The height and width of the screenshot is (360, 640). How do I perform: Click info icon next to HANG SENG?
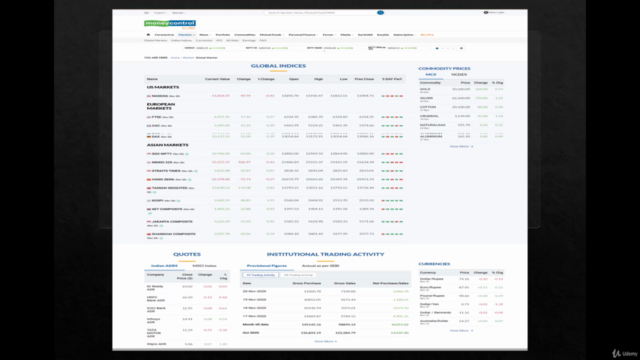click(x=190, y=180)
